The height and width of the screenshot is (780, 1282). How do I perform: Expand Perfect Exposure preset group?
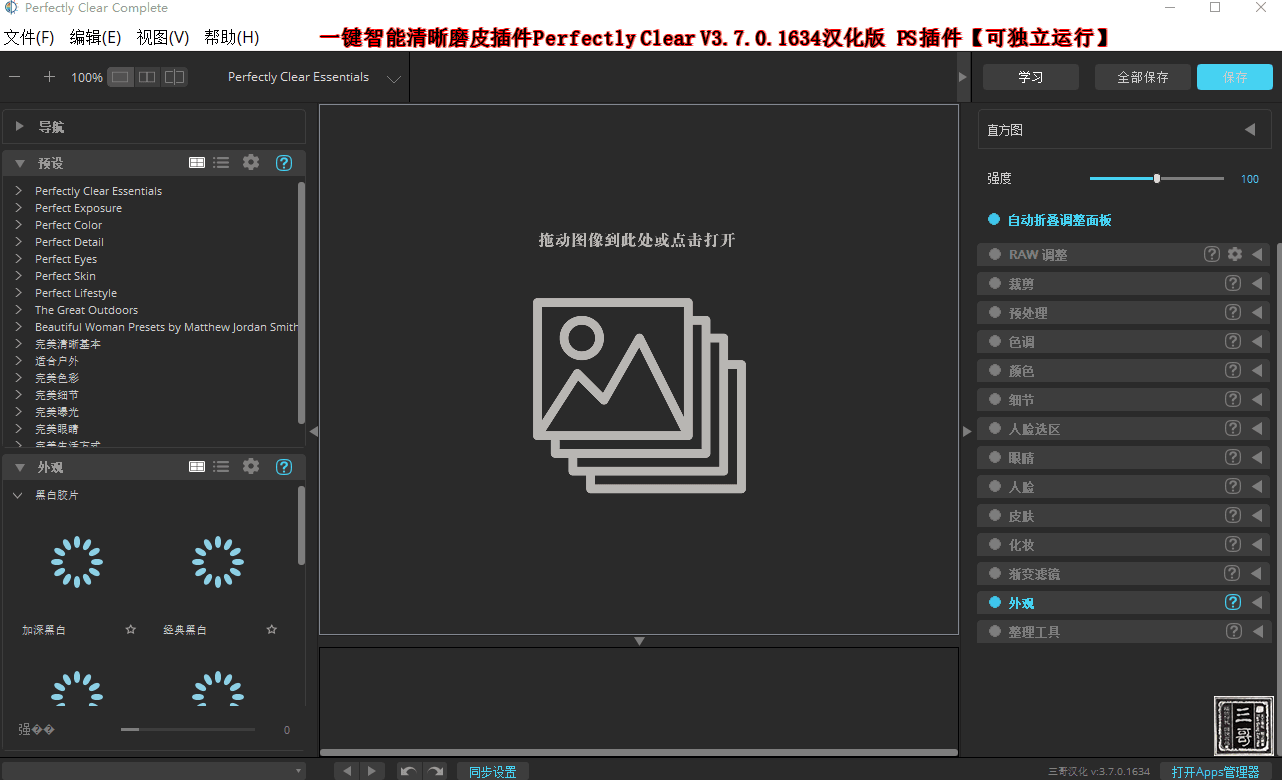pyautogui.click(x=19, y=208)
